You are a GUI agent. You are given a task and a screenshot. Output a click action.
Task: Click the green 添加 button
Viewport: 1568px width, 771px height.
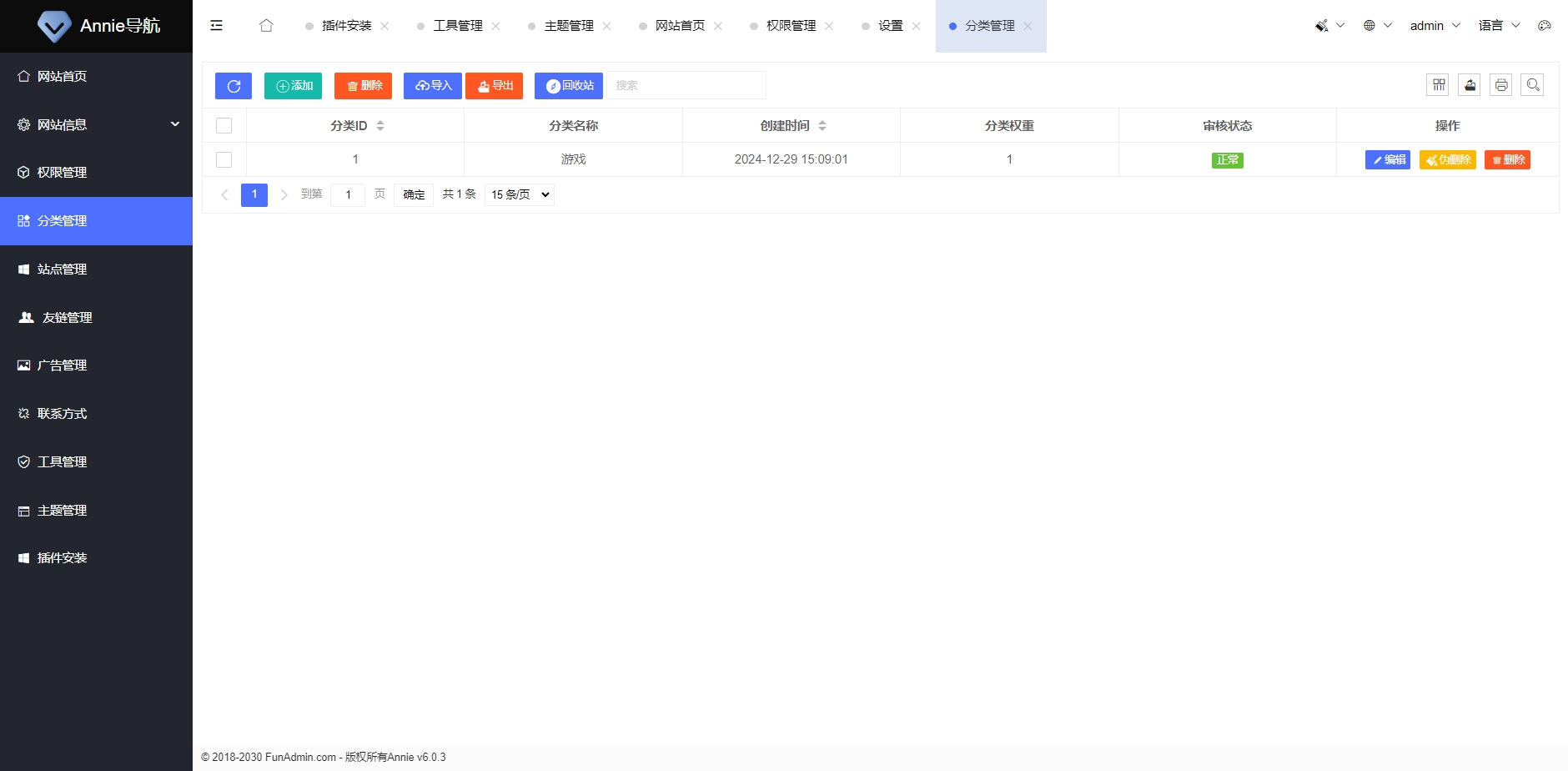[293, 85]
